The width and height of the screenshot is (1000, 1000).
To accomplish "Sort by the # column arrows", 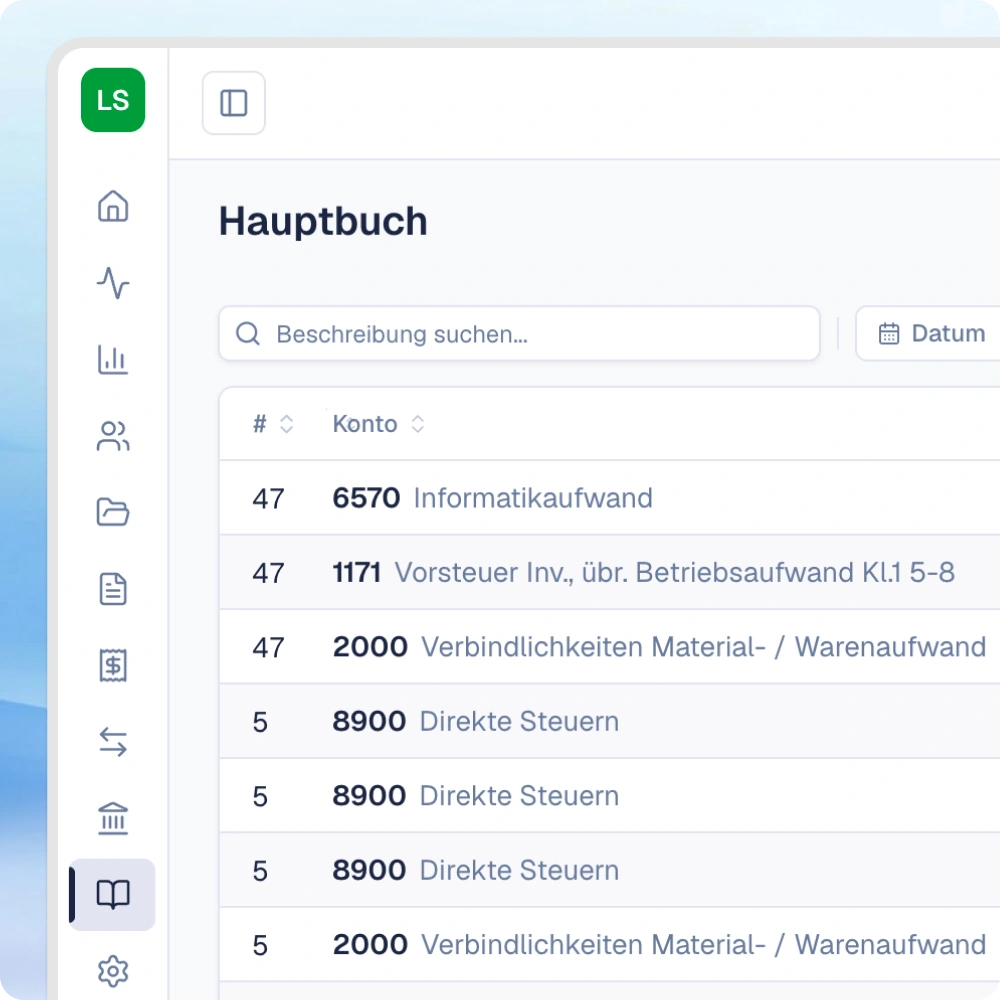I will (286, 424).
